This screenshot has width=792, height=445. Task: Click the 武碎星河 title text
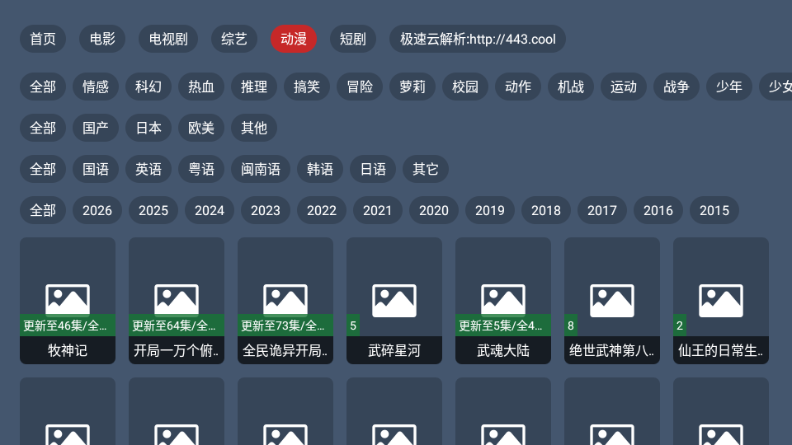(394, 350)
